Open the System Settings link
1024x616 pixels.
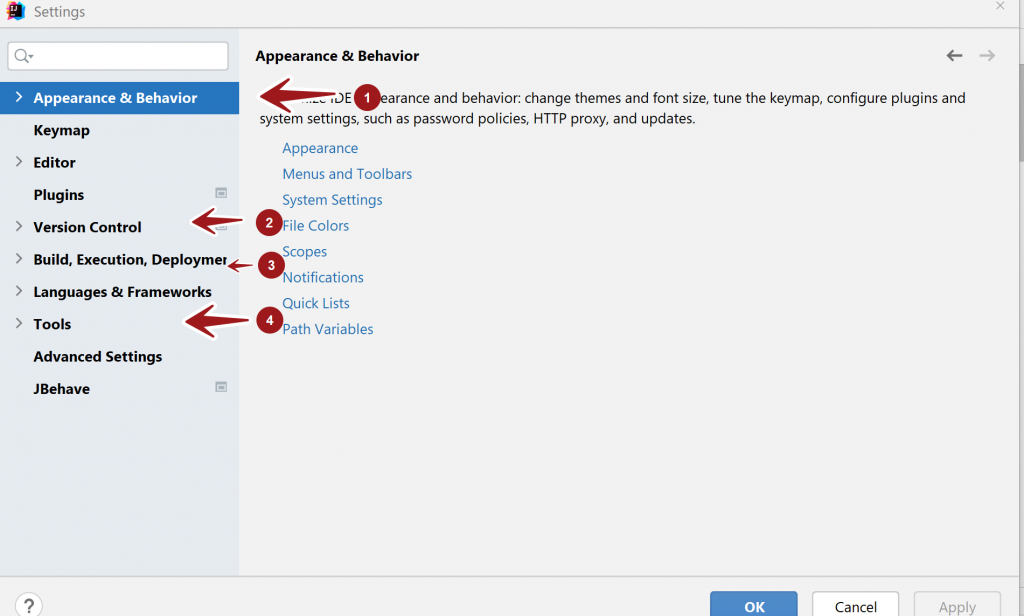click(x=332, y=200)
